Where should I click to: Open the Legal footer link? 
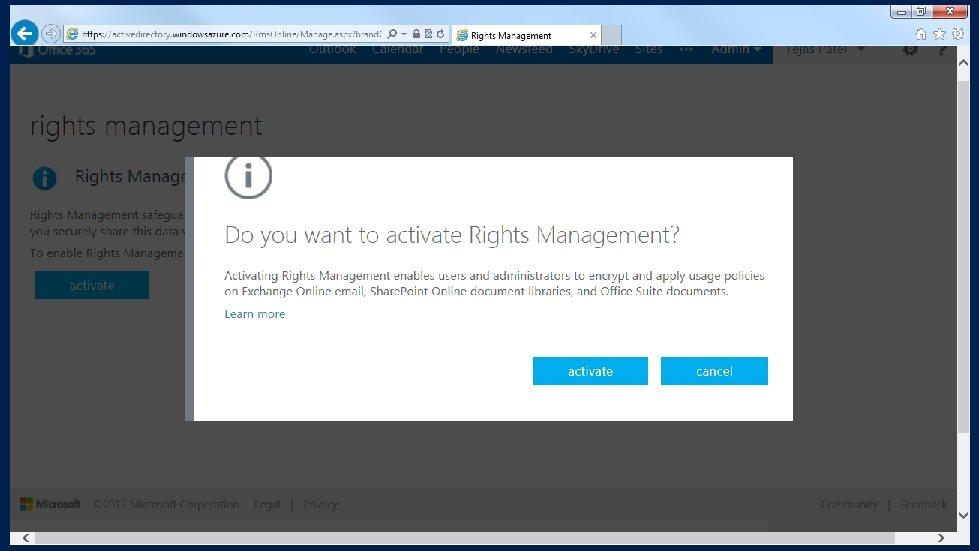(267, 504)
